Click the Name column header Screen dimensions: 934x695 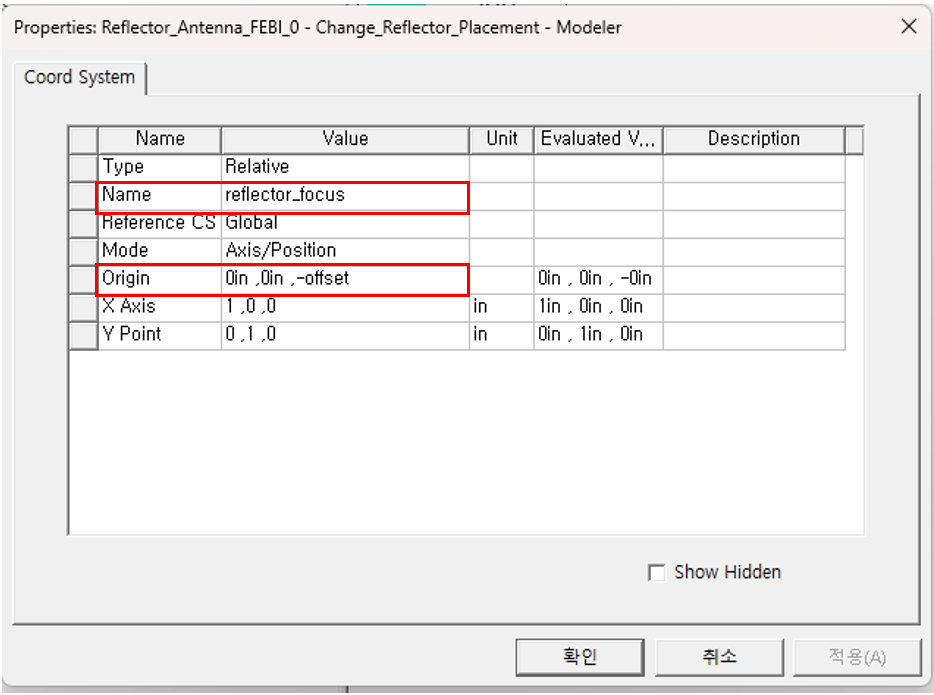point(160,139)
